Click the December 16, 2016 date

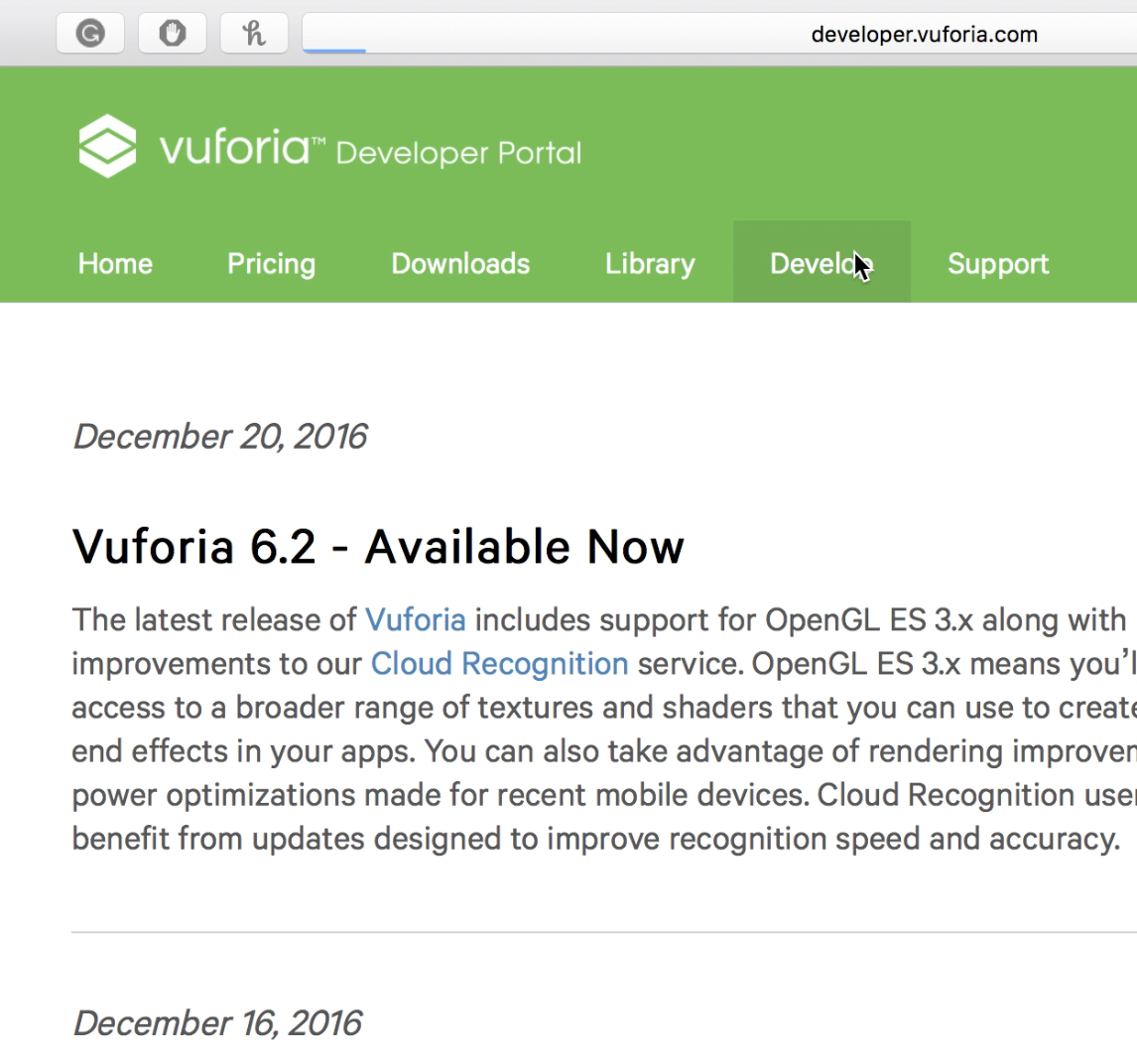click(218, 1023)
